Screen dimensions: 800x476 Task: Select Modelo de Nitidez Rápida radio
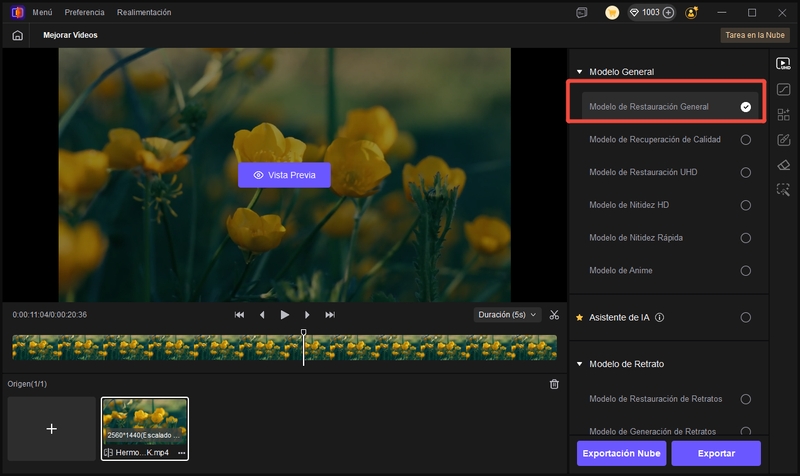pos(745,238)
